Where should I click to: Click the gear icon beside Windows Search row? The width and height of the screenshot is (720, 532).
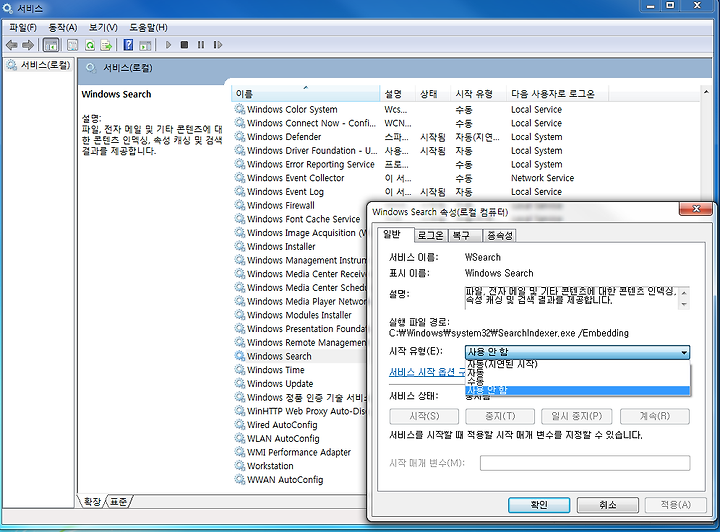point(240,356)
